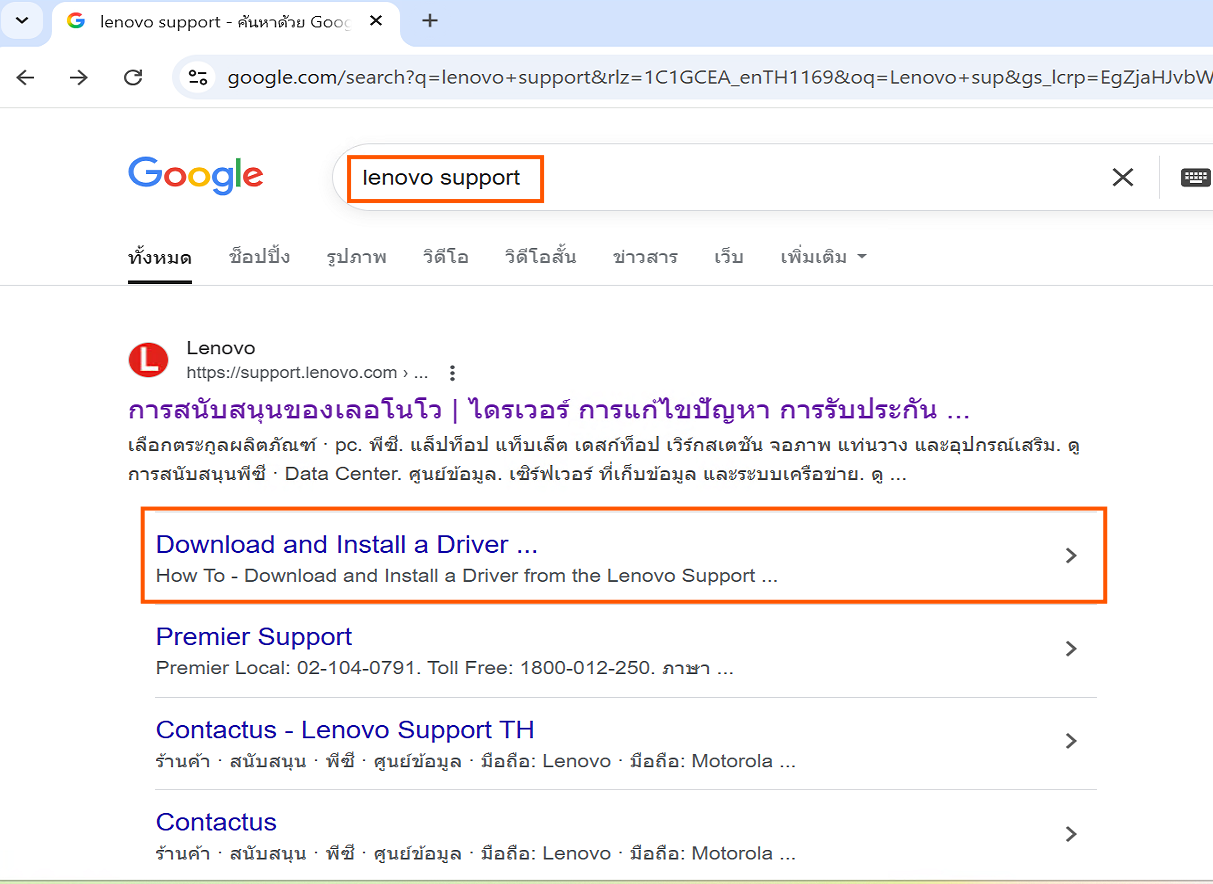The width and height of the screenshot is (1213, 884).
Task: Switch to the ข่าวสาร tab
Action: click(x=645, y=257)
